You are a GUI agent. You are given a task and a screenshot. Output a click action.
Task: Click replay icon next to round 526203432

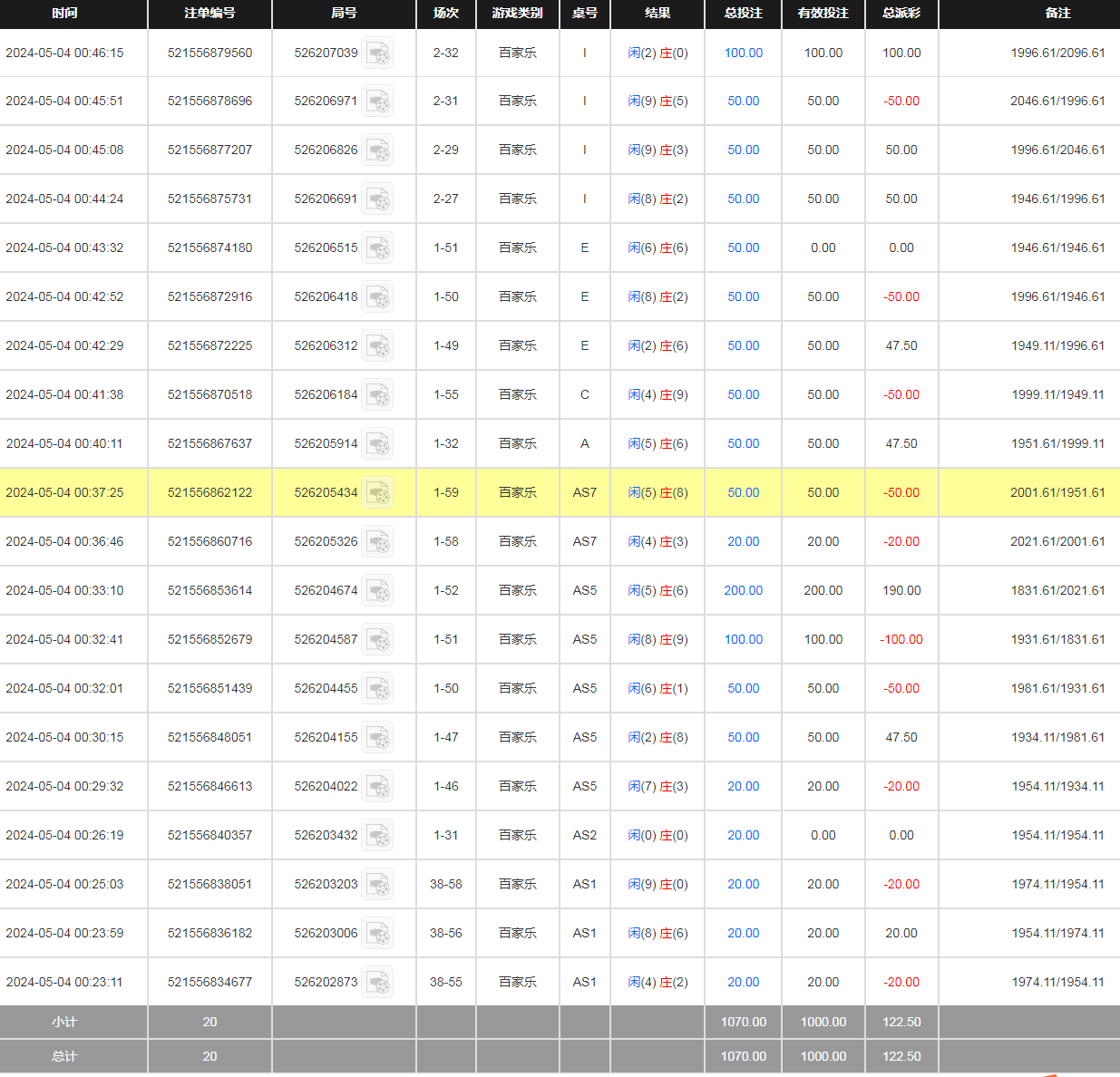(x=378, y=836)
